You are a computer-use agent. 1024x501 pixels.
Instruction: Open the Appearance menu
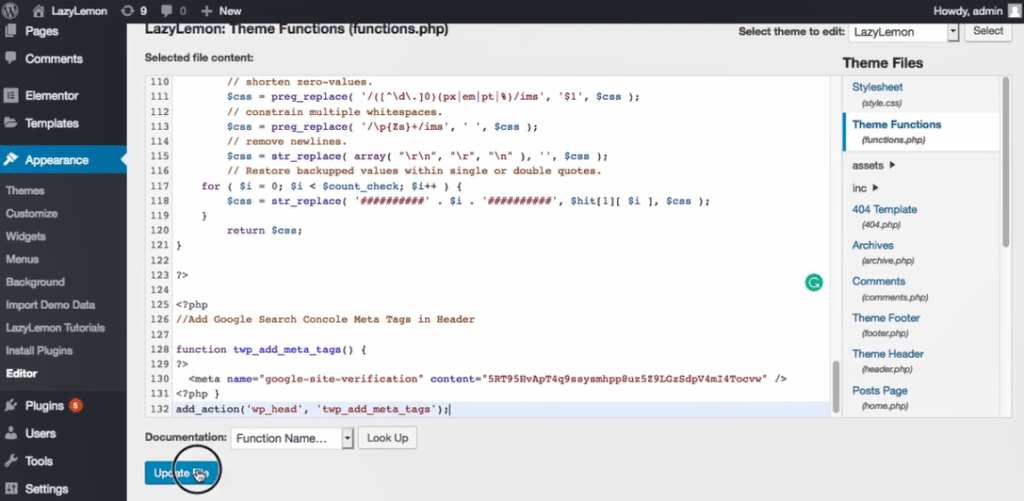coord(57,160)
